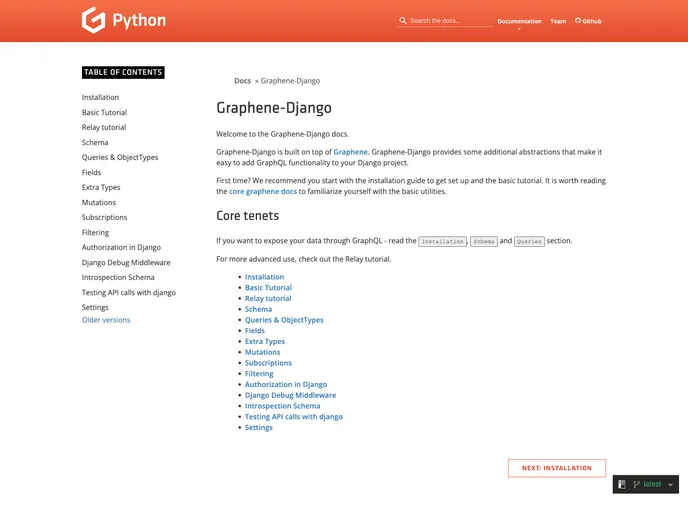Open Introspection Schema in sidebar
Screen dimensions: 688x512
pyautogui.click(x=118, y=277)
